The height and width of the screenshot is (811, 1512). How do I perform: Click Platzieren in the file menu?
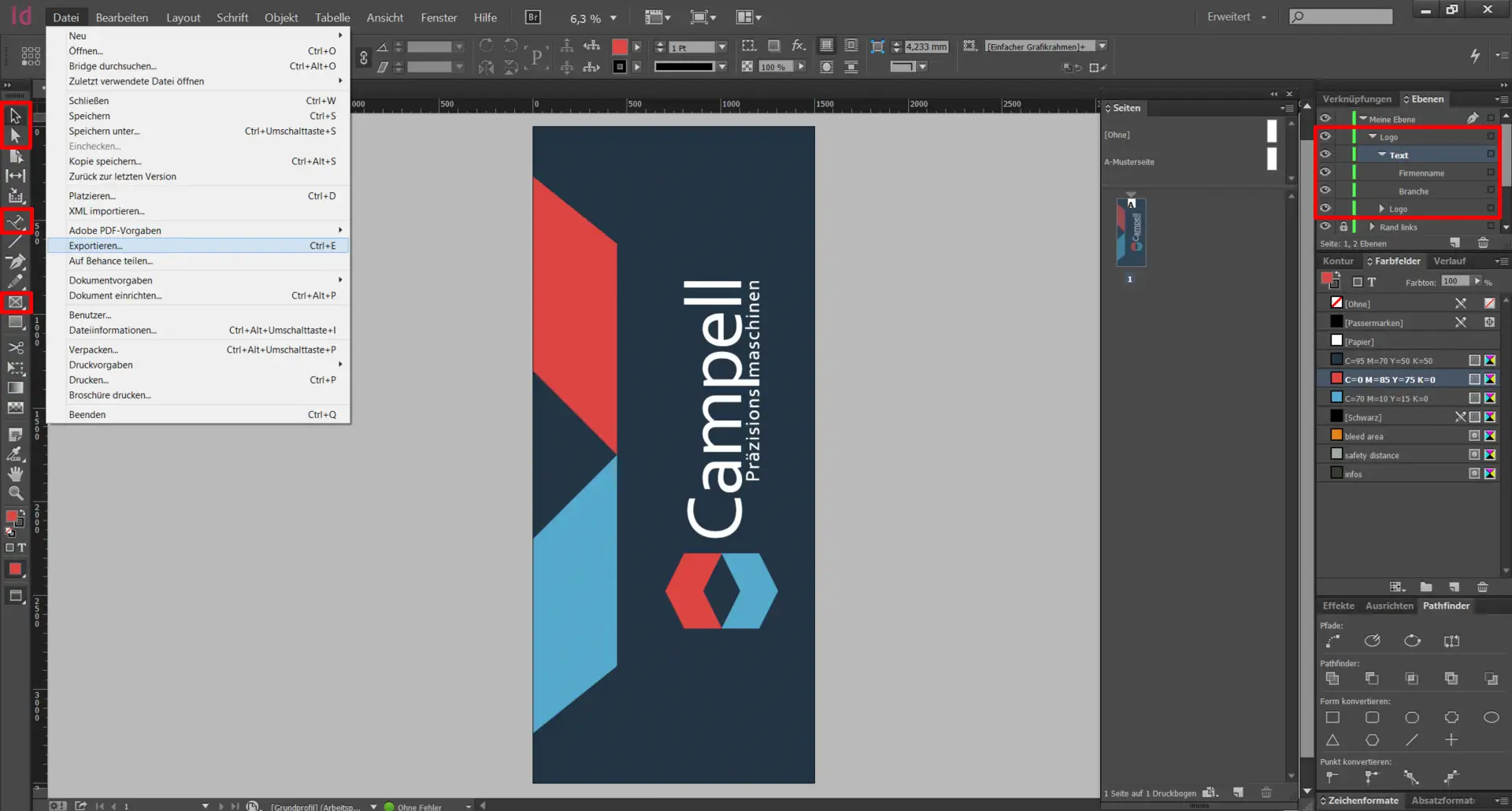click(91, 196)
